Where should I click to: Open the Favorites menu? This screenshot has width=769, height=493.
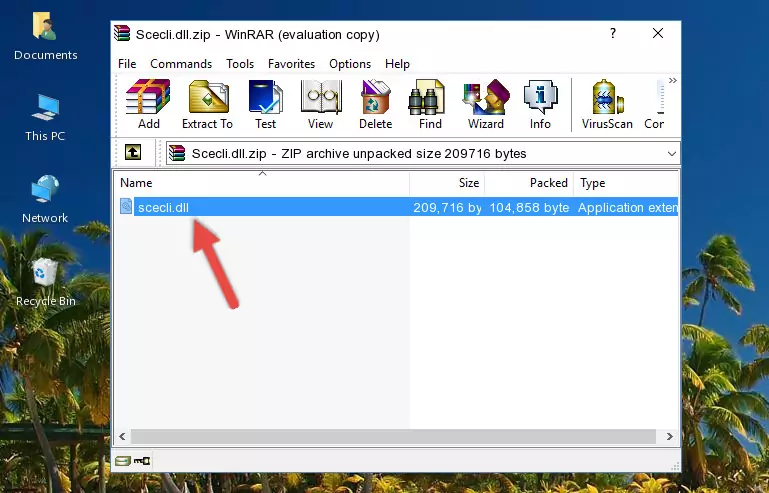[x=291, y=64]
